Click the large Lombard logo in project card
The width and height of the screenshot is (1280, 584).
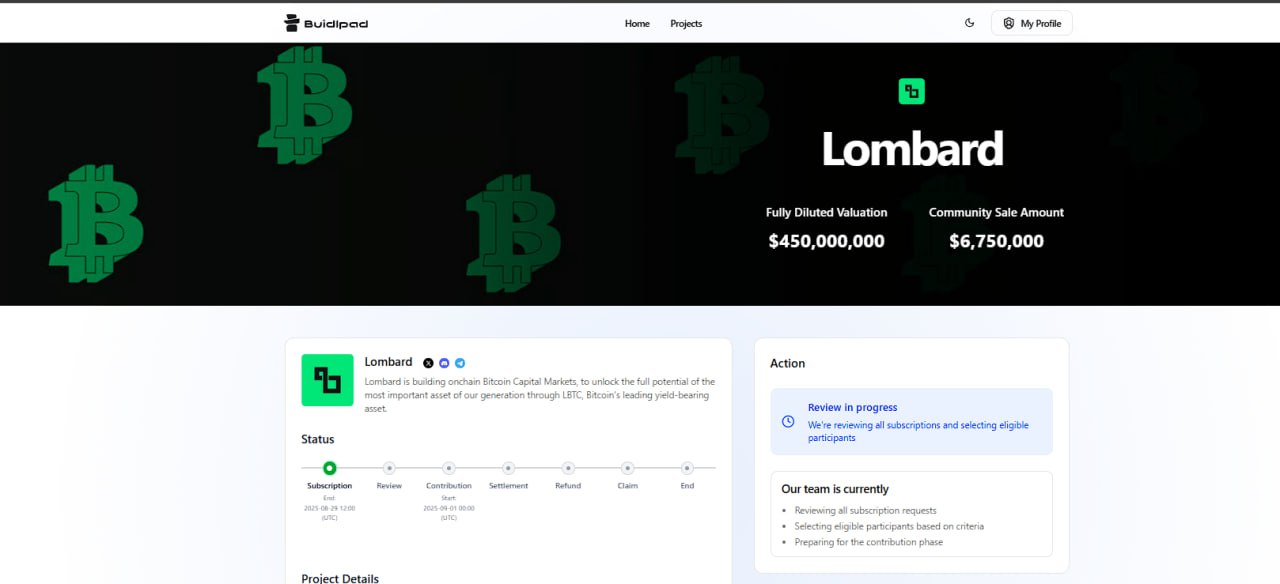click(x=327, y=380)
